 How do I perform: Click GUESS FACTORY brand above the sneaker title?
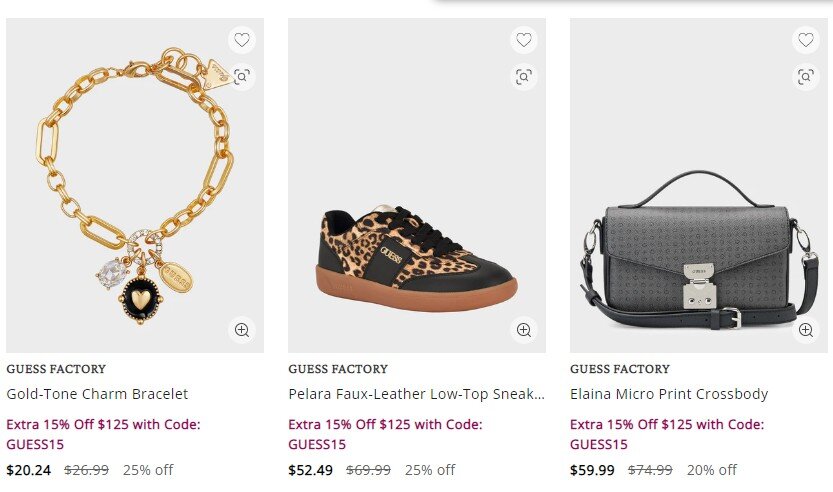coord(338,369)
